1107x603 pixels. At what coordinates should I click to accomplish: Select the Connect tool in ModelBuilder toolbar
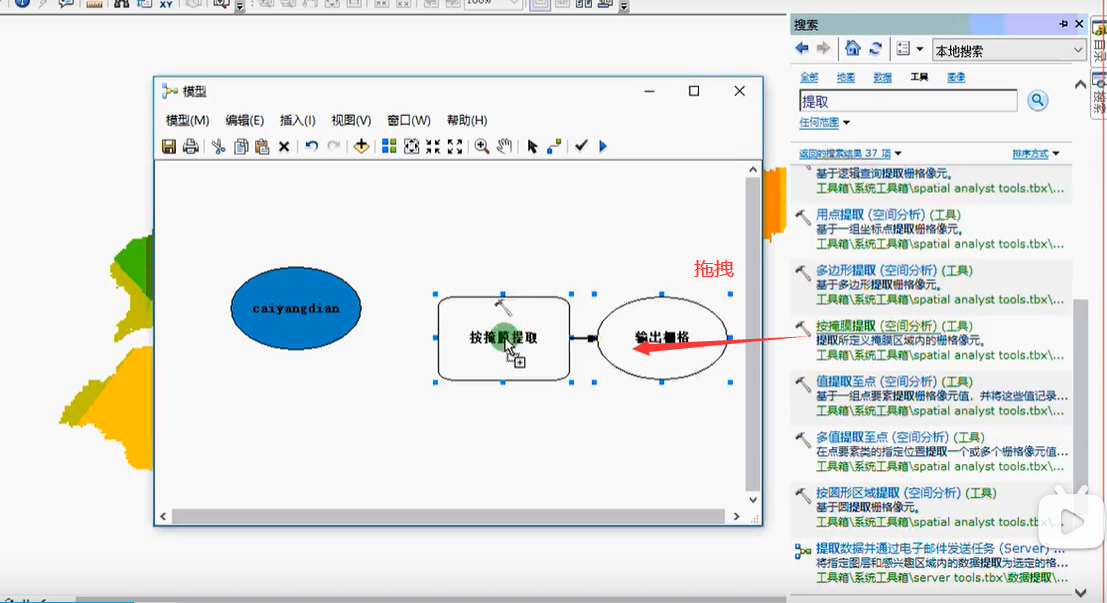pos(554,146)
